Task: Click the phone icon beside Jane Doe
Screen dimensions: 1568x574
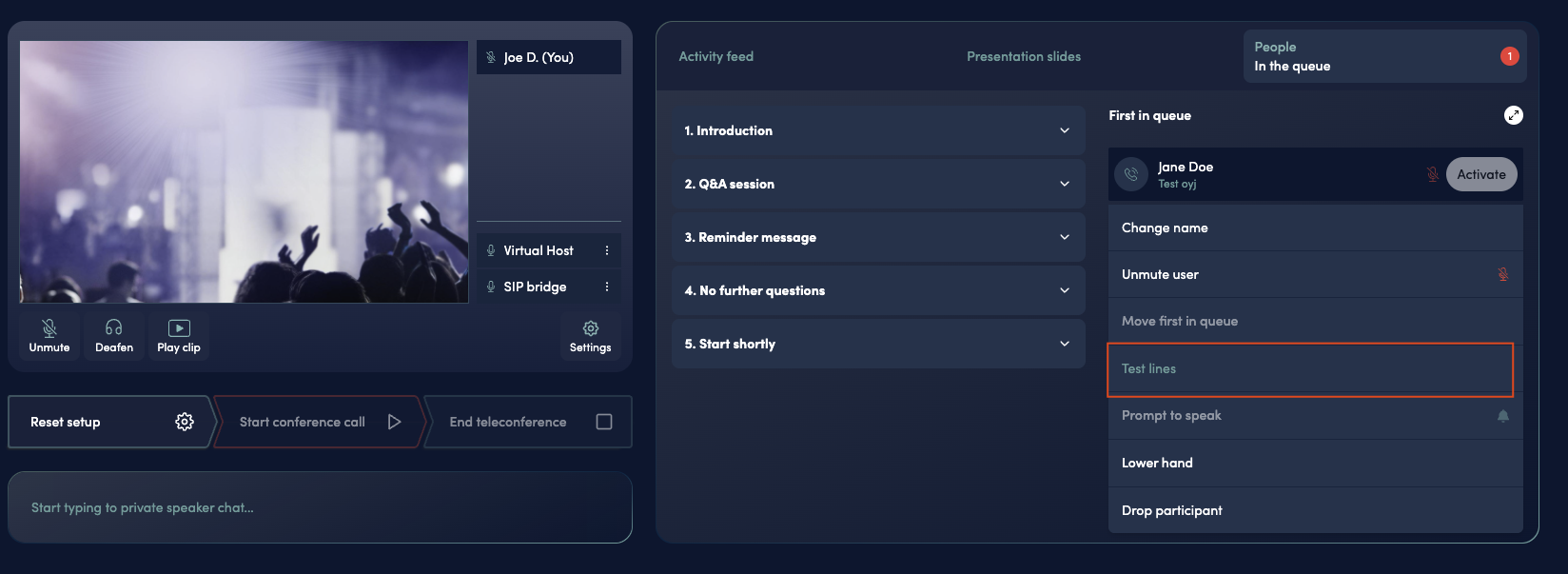Action: [1131, 174]
